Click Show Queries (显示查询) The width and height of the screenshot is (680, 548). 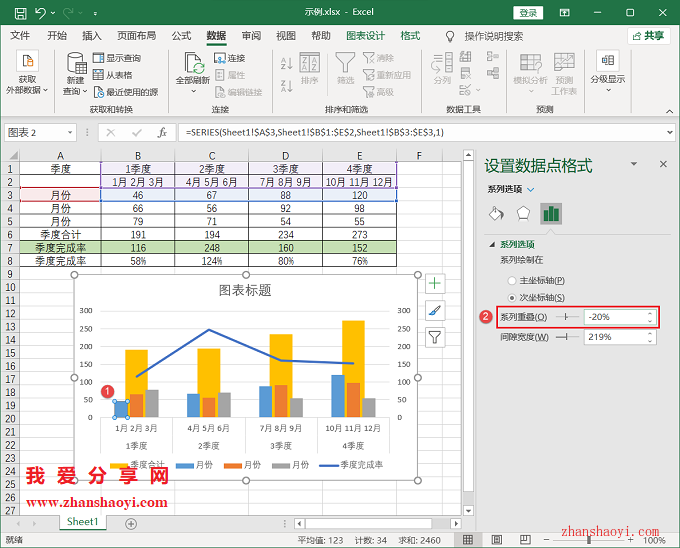pyautogui.click(x=117, y=58)
